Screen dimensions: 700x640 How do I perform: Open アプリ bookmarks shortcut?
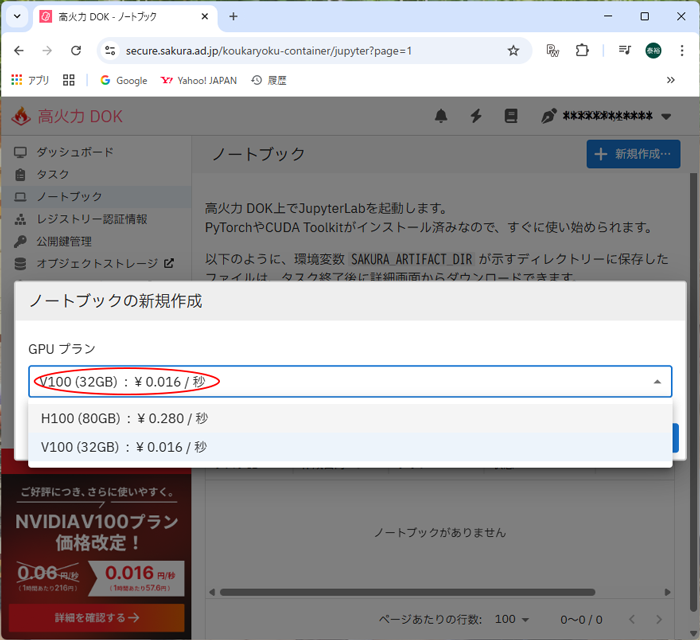(29, 80)
